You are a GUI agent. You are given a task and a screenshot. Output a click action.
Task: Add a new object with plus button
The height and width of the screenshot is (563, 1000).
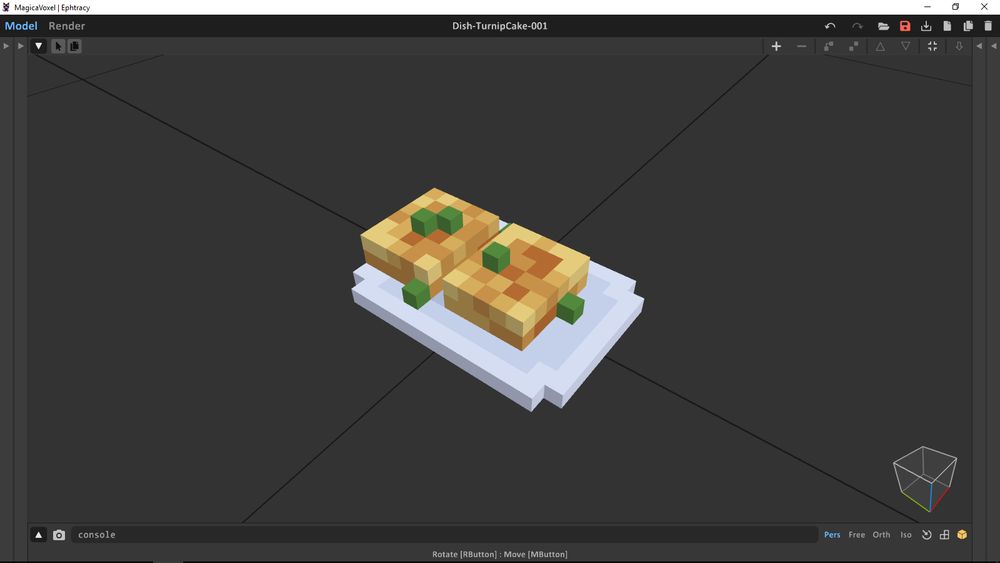click(776, 47)
